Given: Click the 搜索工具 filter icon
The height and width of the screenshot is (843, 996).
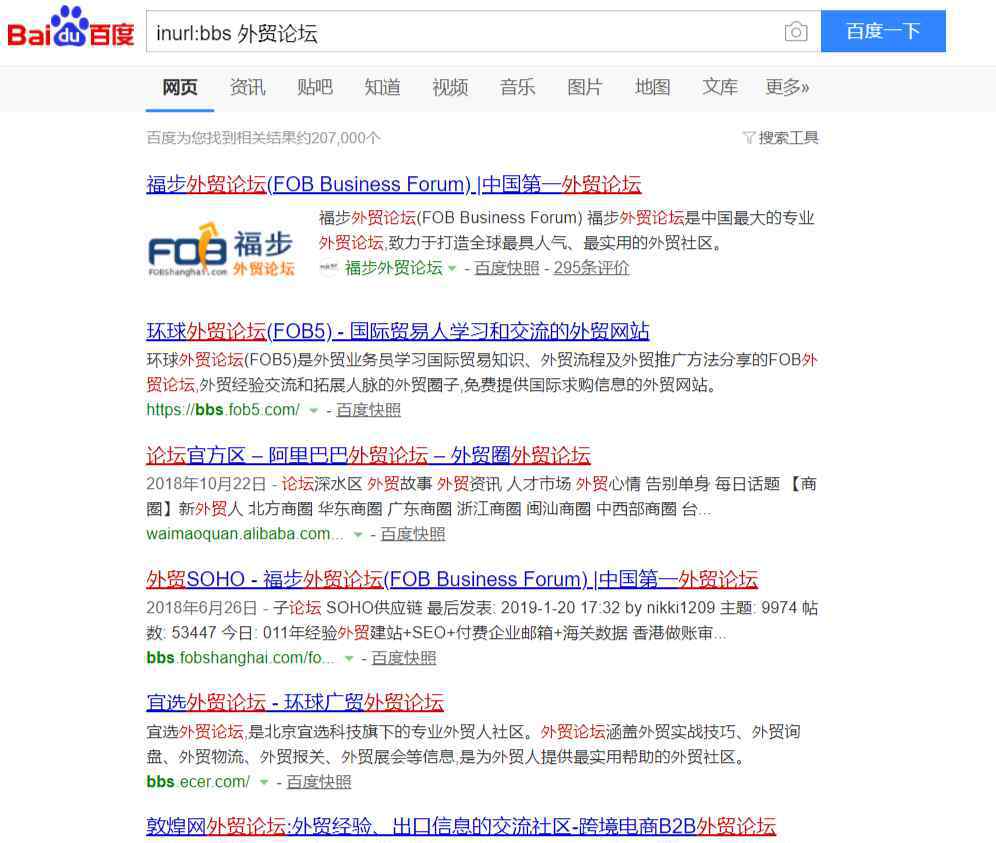Looking at the screenshot, I should click(748, 138).
